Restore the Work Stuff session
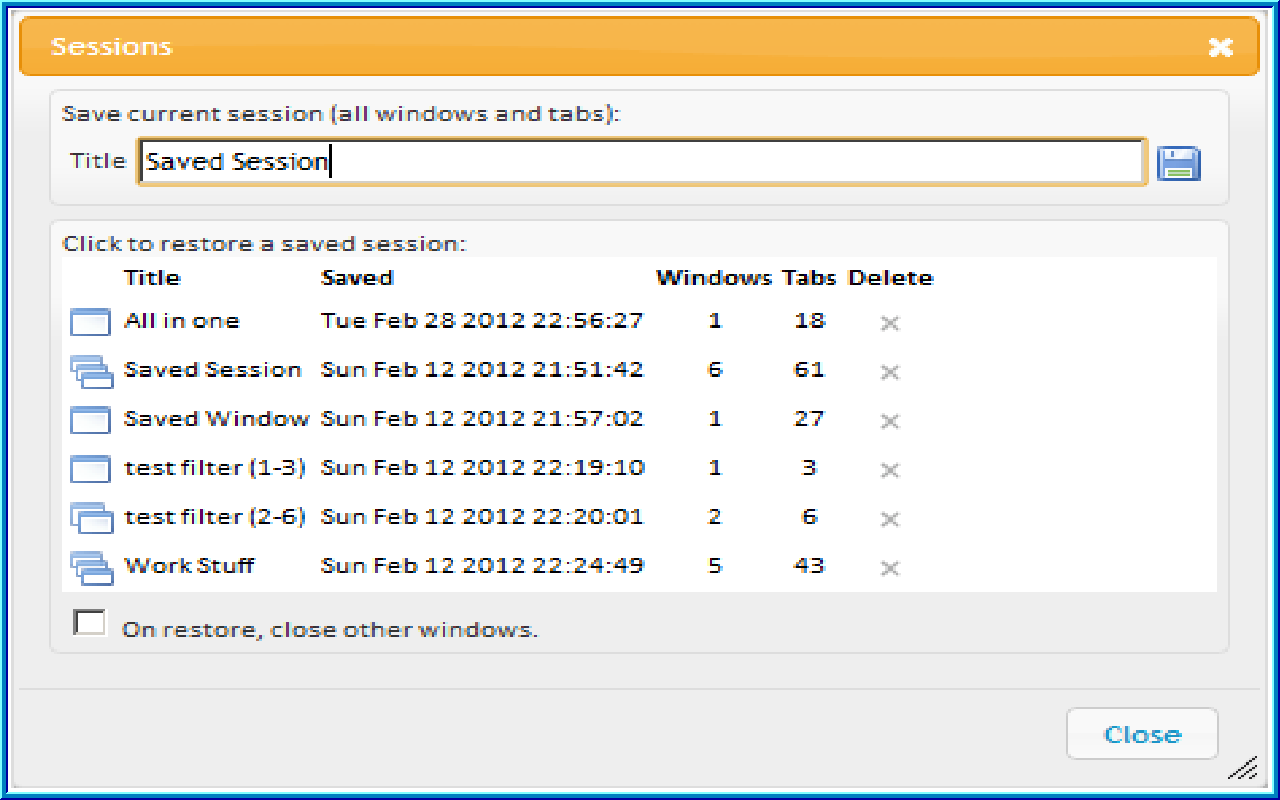This screenshot has height=800, width=1280. coord(189,566)
